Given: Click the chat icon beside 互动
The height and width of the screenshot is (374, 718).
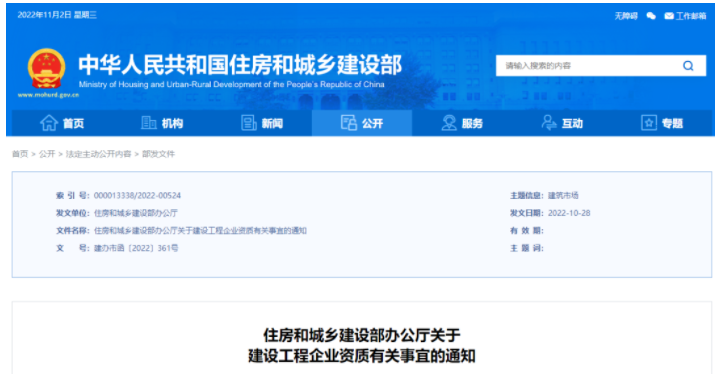Looking at the screenshot, I should [x=549, y=123].
